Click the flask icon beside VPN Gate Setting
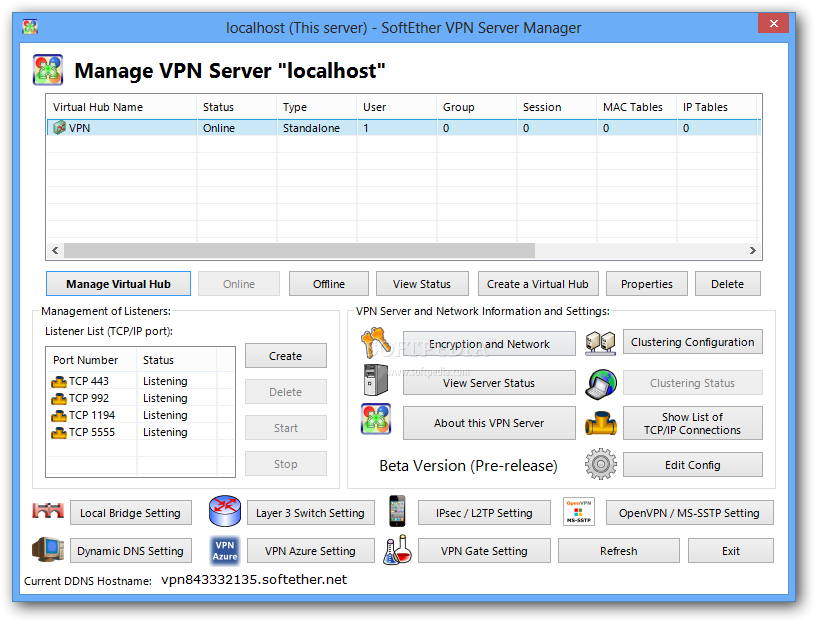Image resolution: width=816 pixels, height=622 pixels. tap(397, 550)
